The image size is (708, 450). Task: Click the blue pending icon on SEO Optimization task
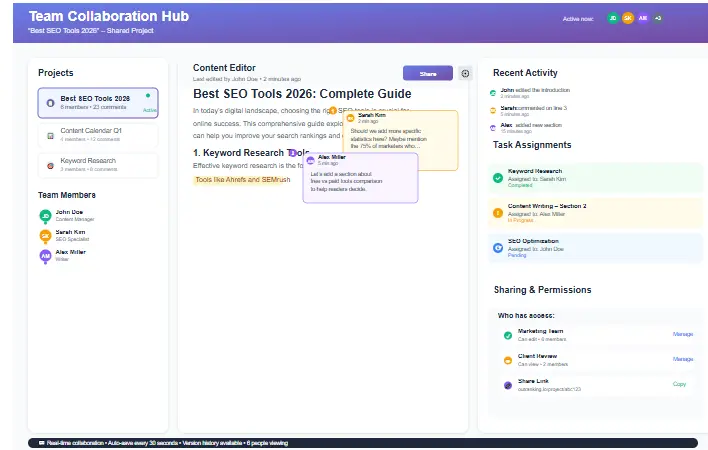(498, 248)
